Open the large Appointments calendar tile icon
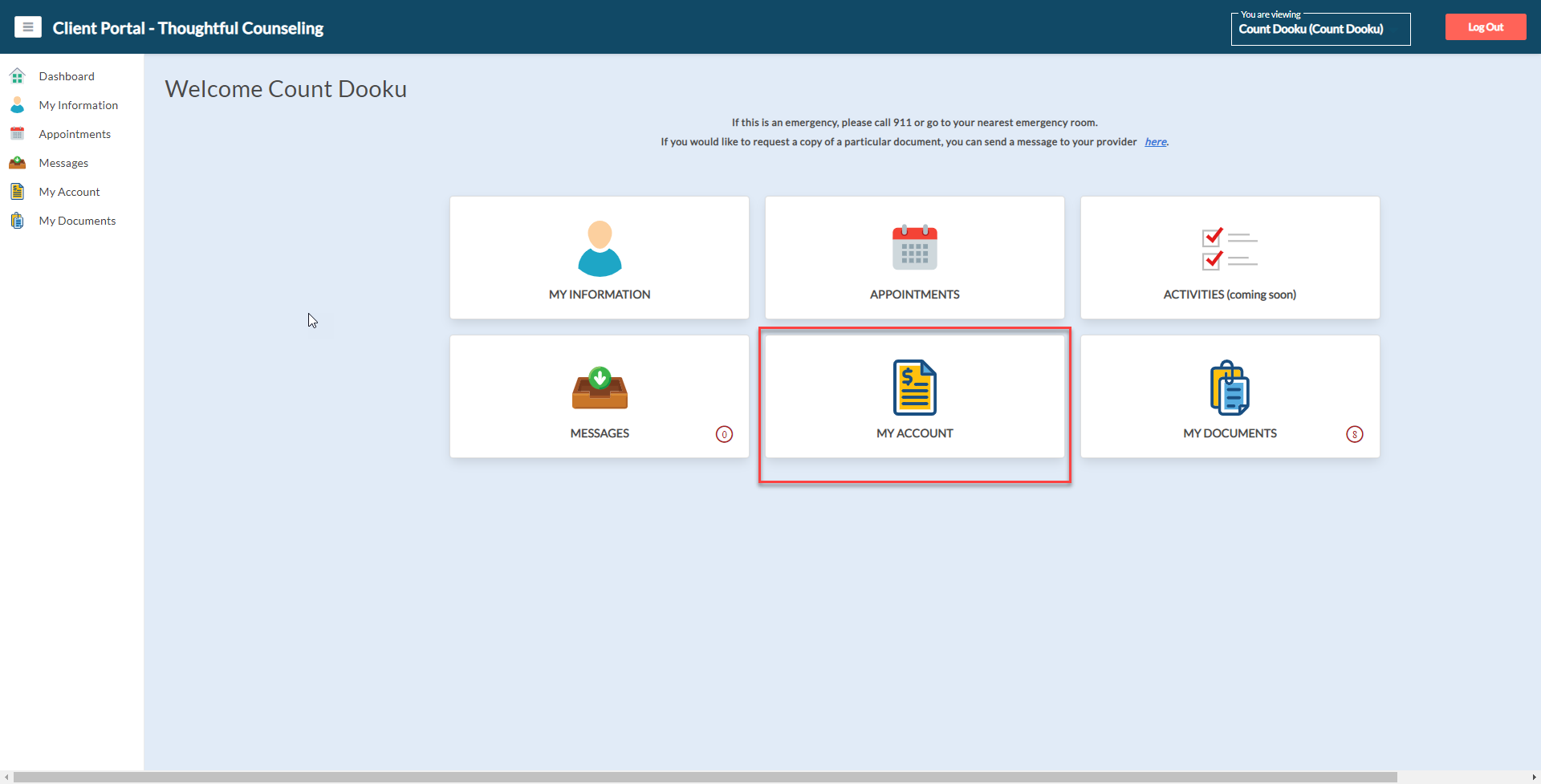 pos(914,248)
